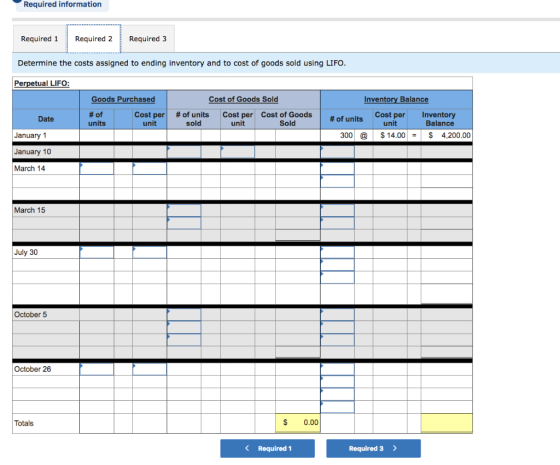The image size is (560, 465).
Task: Select October 5 third units sold cell
Action: coord(184,340)
